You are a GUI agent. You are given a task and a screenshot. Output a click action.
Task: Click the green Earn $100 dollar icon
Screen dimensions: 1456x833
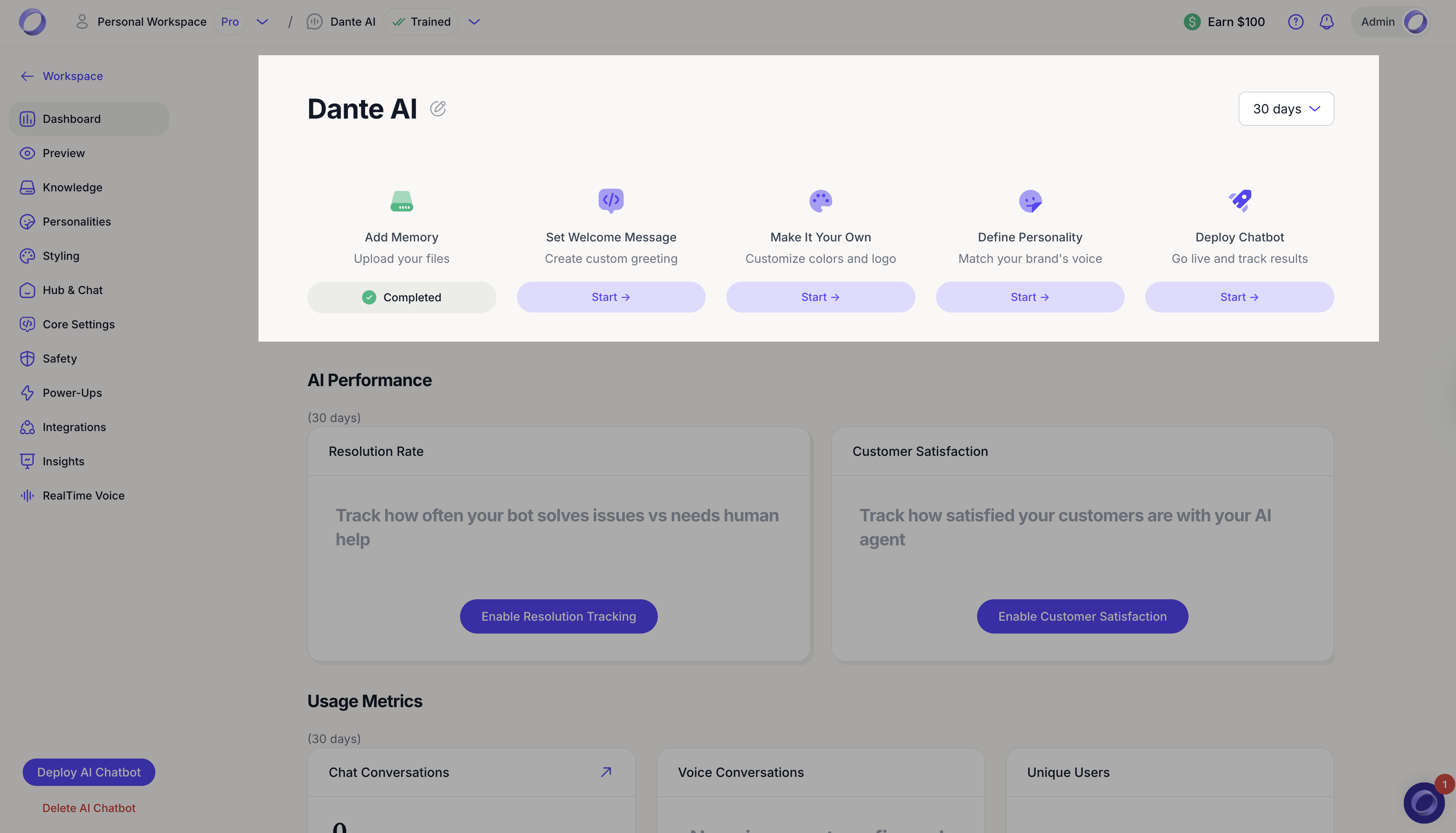pos(1192,22)
